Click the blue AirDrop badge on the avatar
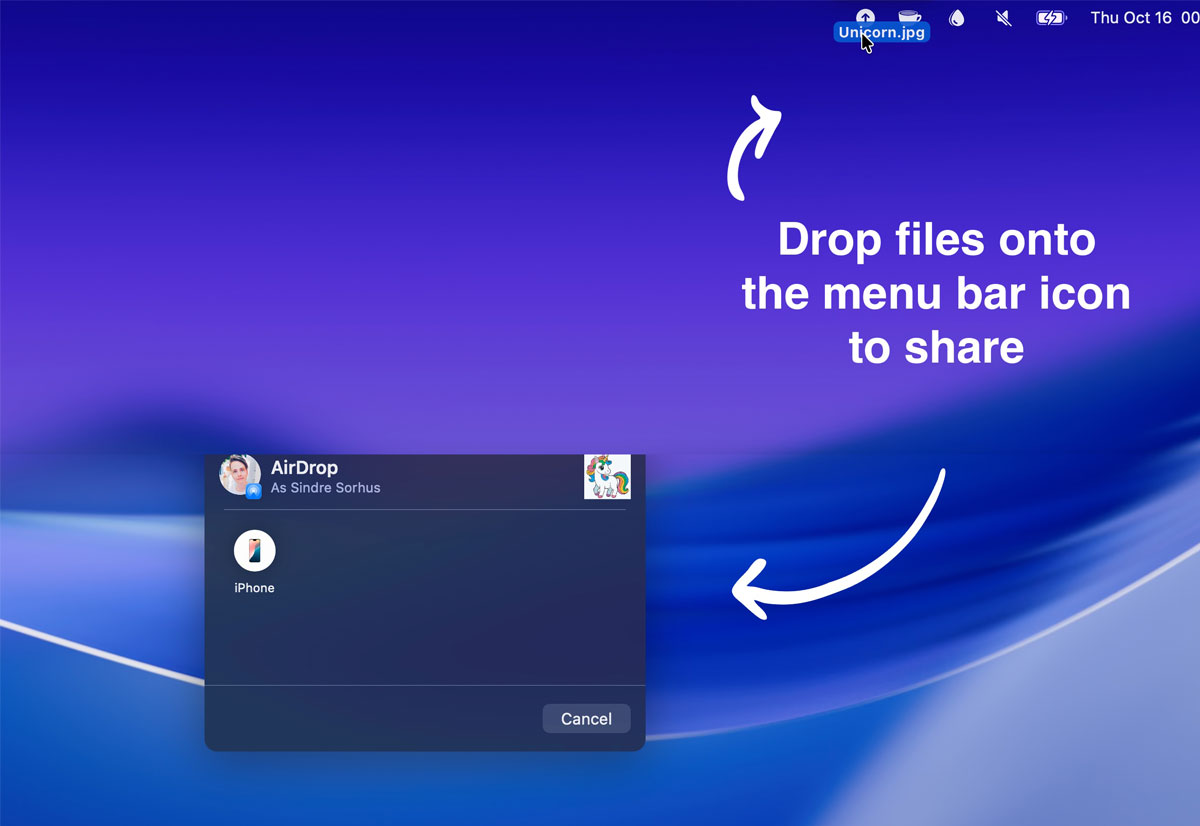The height and width of the screenshot is (826, 1200). pos(252,492)
